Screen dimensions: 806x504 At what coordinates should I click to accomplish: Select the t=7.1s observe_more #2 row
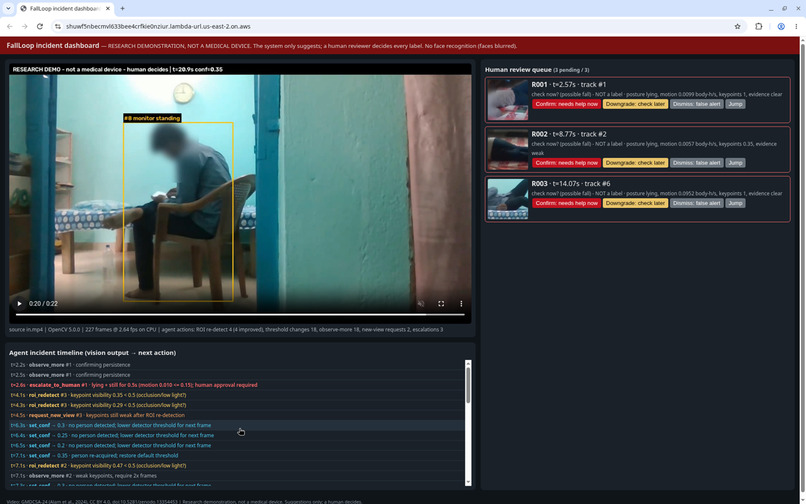(236, 476)
